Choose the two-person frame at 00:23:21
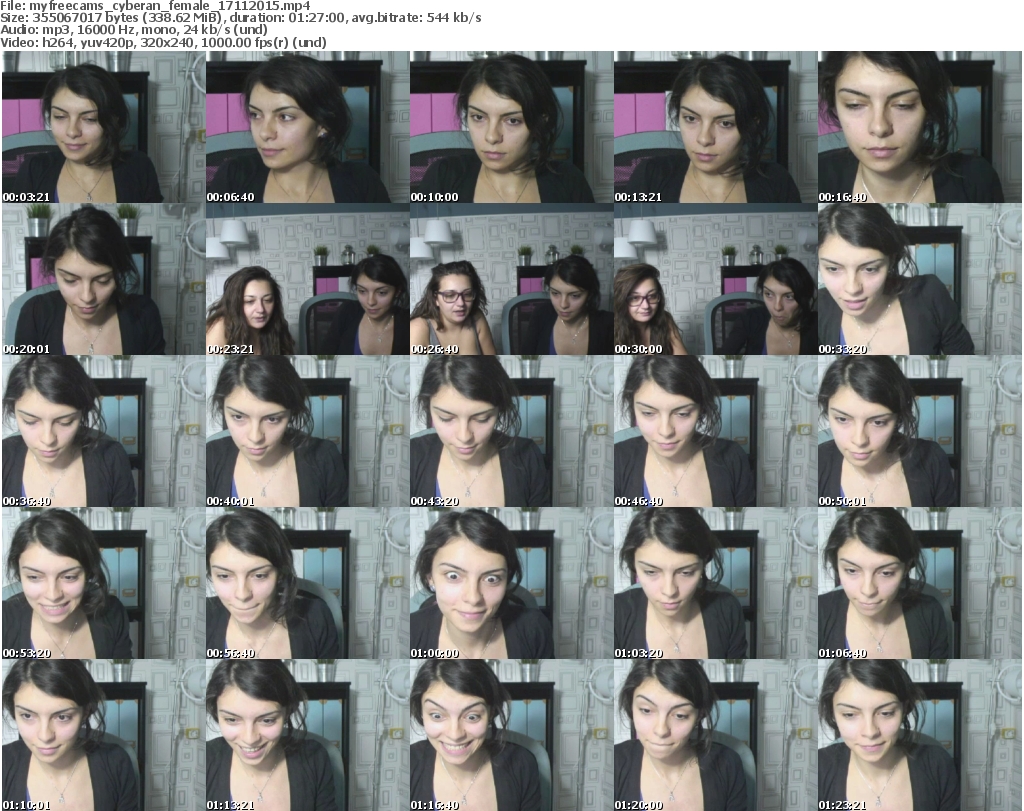The image size is (1024, 811). click(308, 279)
